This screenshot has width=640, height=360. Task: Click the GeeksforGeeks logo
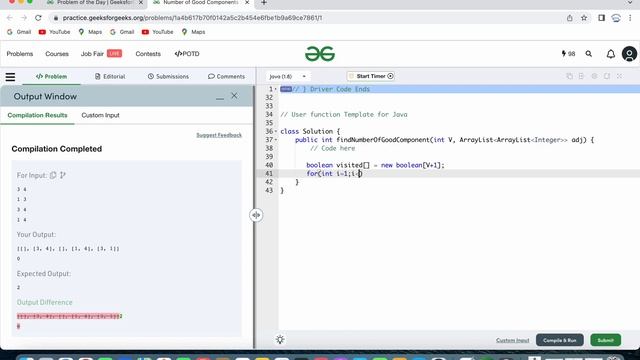tap(320, 54)
